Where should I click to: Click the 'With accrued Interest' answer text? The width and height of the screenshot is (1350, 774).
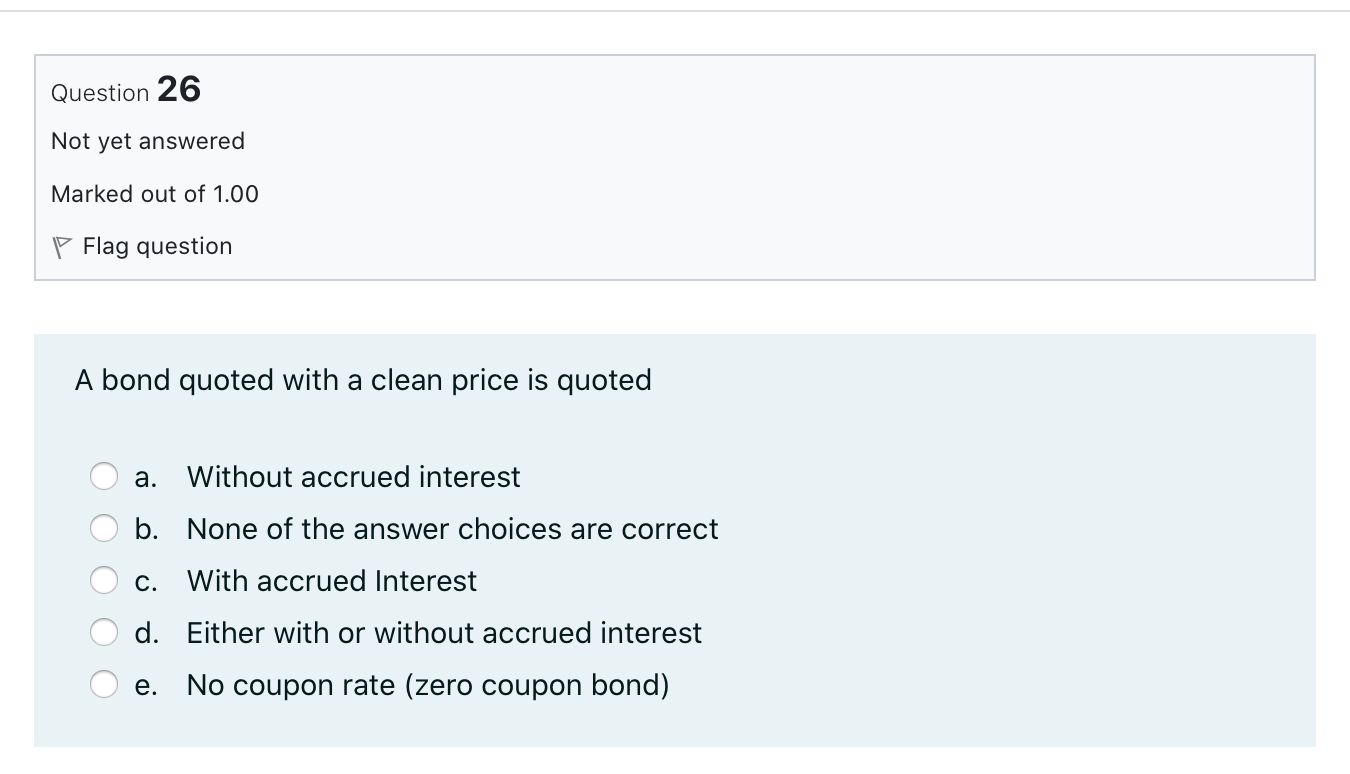click(x=332, y=581)
